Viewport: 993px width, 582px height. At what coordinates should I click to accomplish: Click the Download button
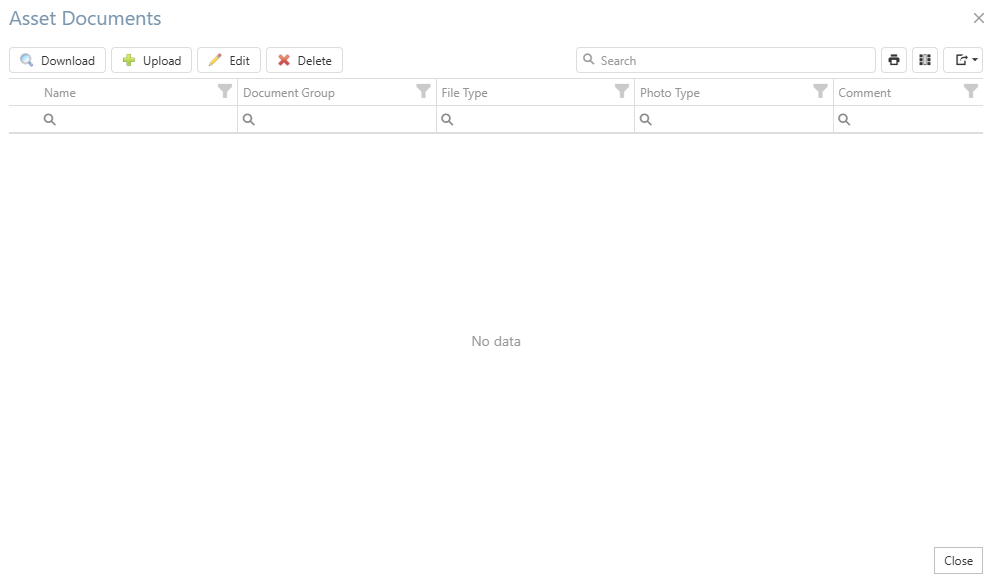(57, 60)
